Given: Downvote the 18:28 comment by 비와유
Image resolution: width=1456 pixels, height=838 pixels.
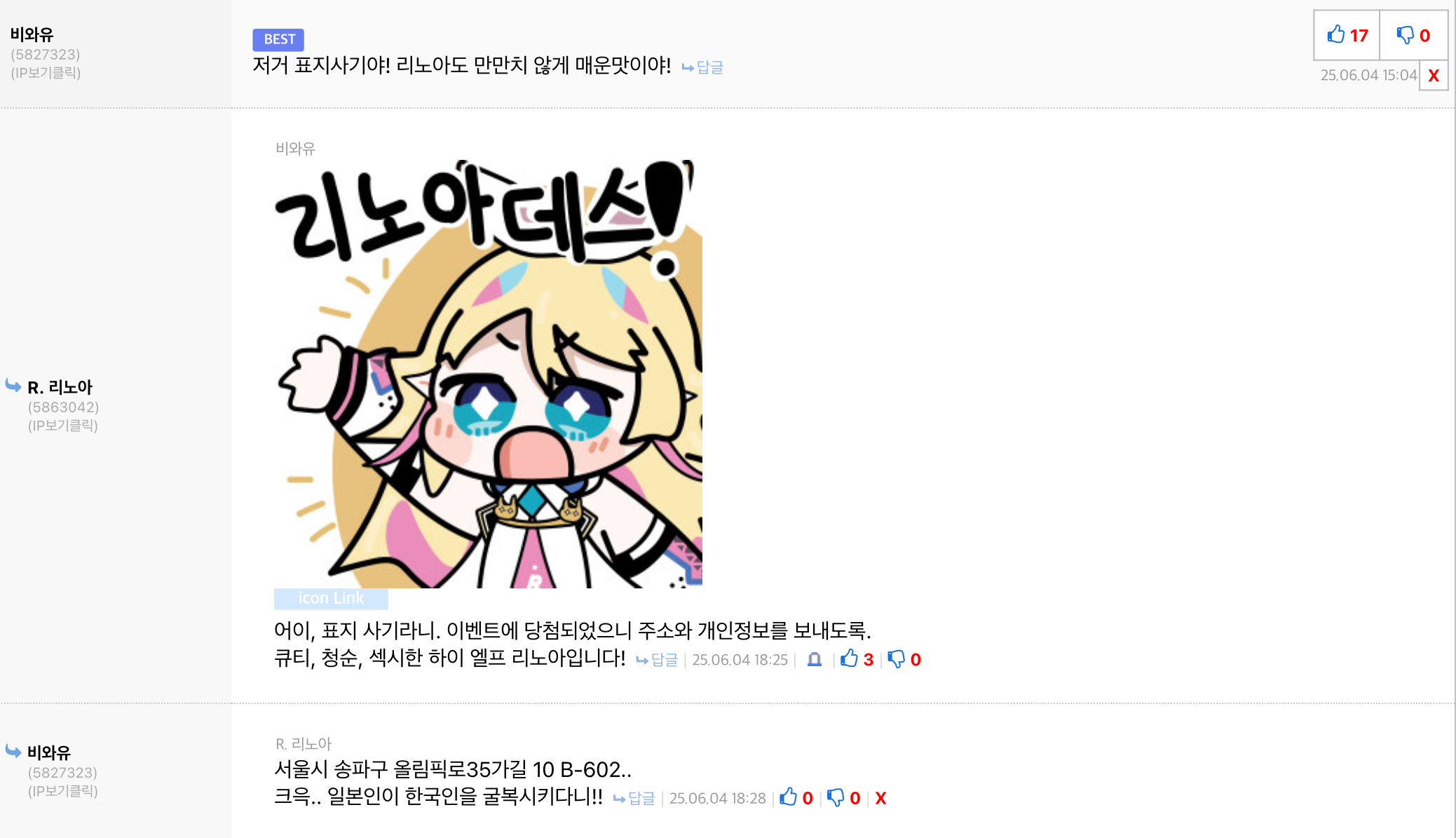Looking at the screenshot, I should click(x=843, y=797).
